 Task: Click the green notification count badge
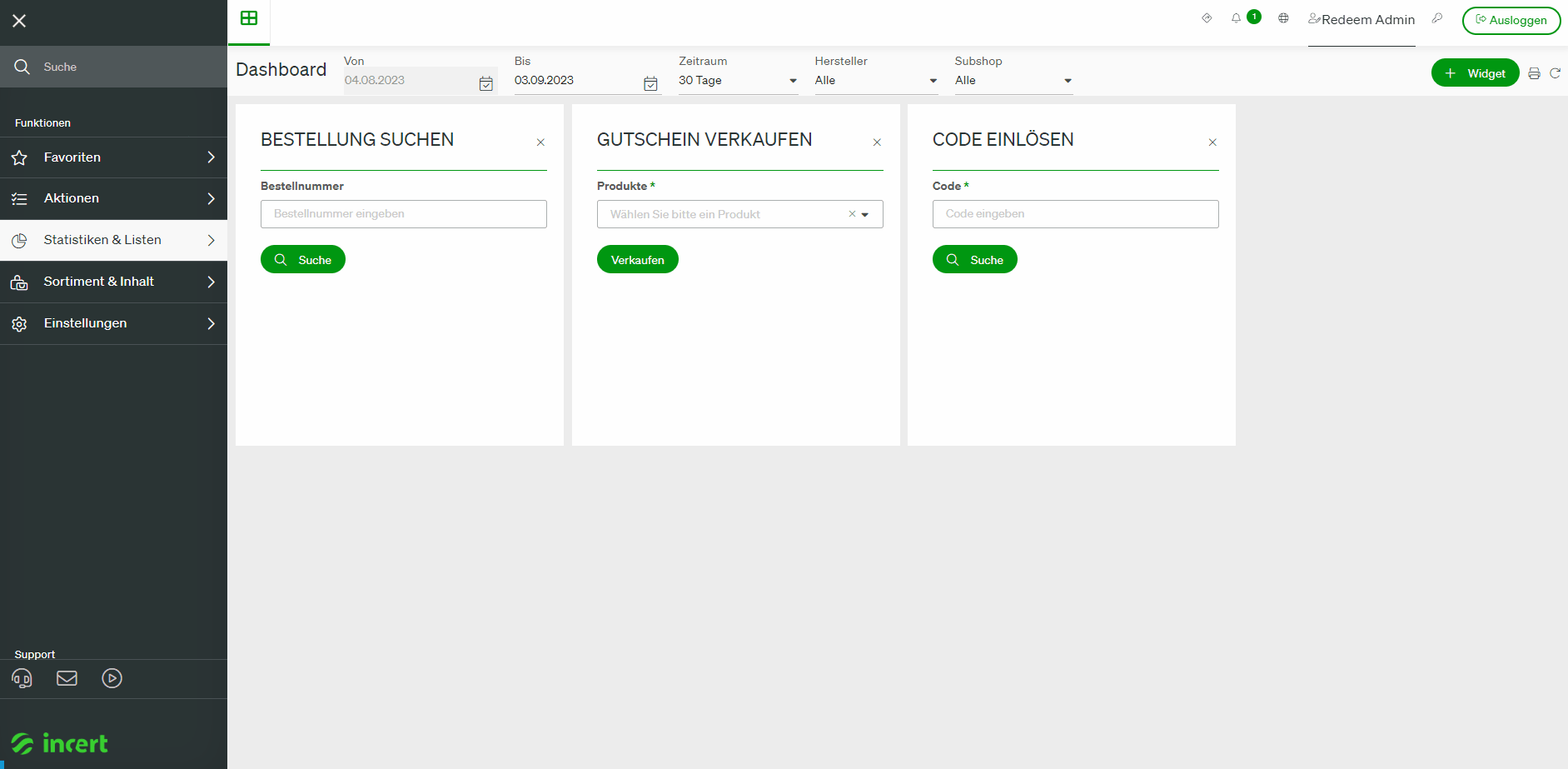(x=1254, y=17)
